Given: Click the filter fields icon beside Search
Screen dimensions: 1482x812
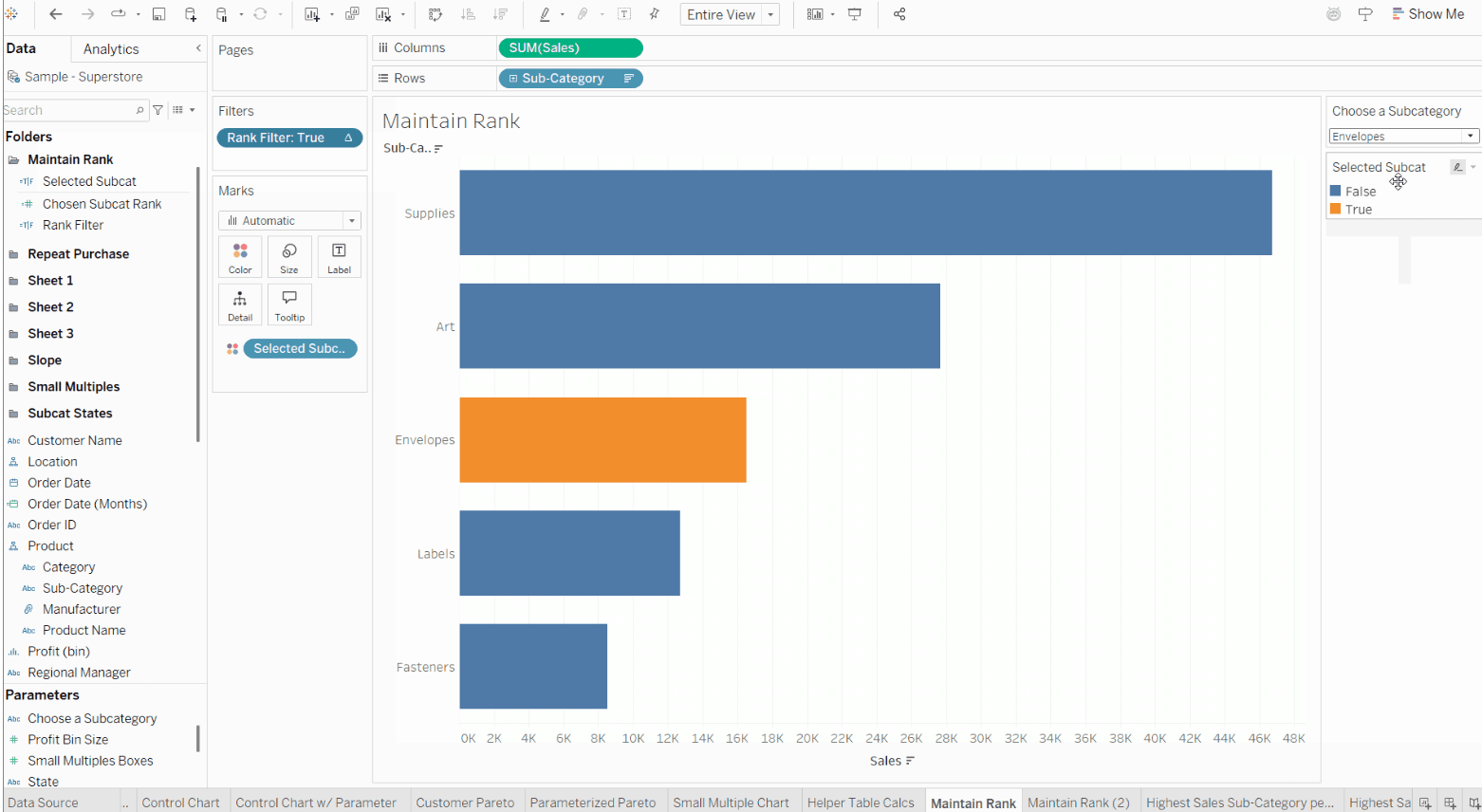Looking at the screenshot, I should [x=158, y=110].
